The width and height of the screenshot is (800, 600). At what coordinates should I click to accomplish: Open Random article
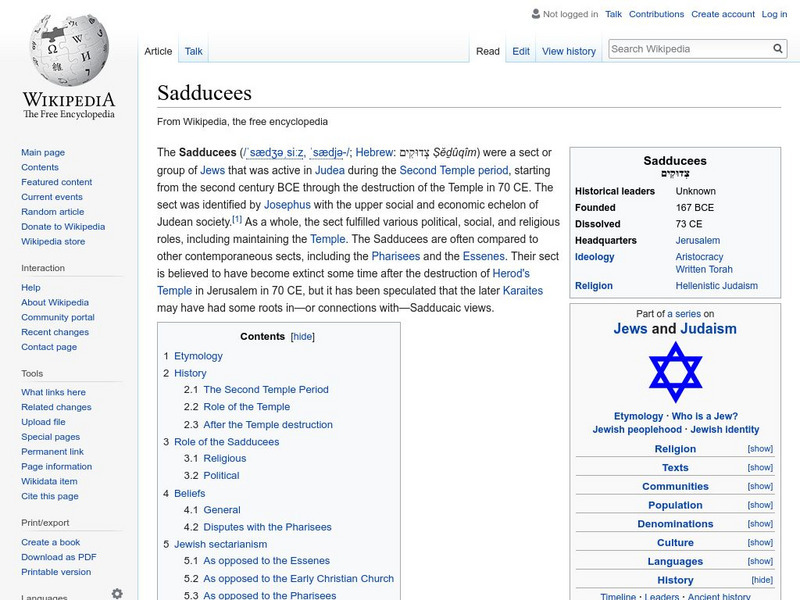pyautogui.click(x=53, y=212)
